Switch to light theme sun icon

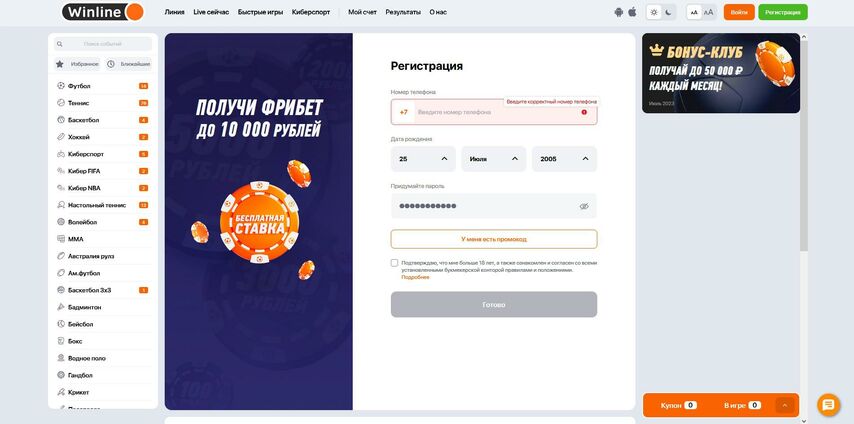[x=654, y=12]
